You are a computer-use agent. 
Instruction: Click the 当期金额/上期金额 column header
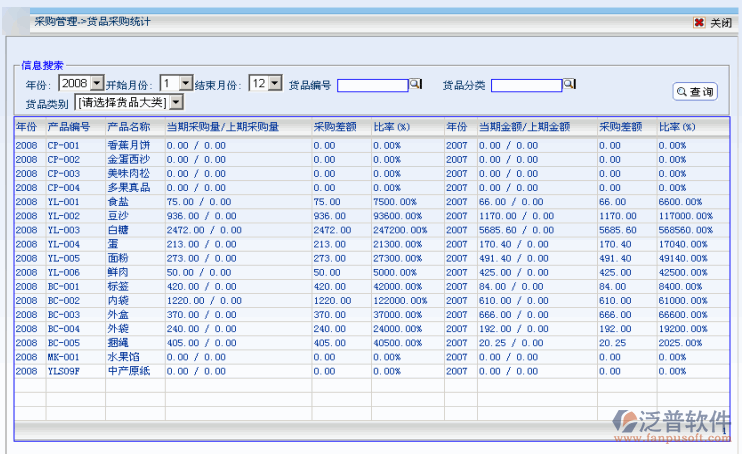[524, 127]
